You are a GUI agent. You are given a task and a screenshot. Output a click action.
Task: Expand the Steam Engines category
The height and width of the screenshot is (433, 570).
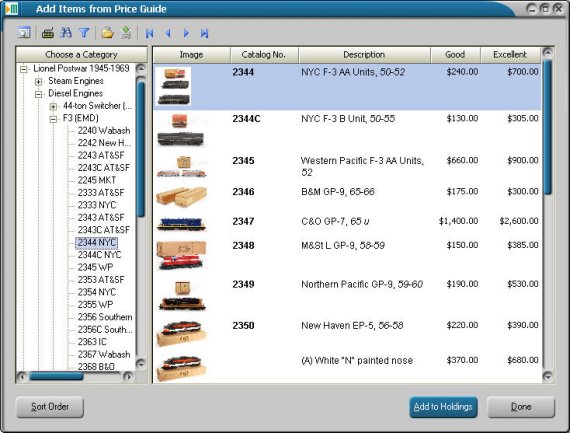pyautogui.click(x=38, y=81)
